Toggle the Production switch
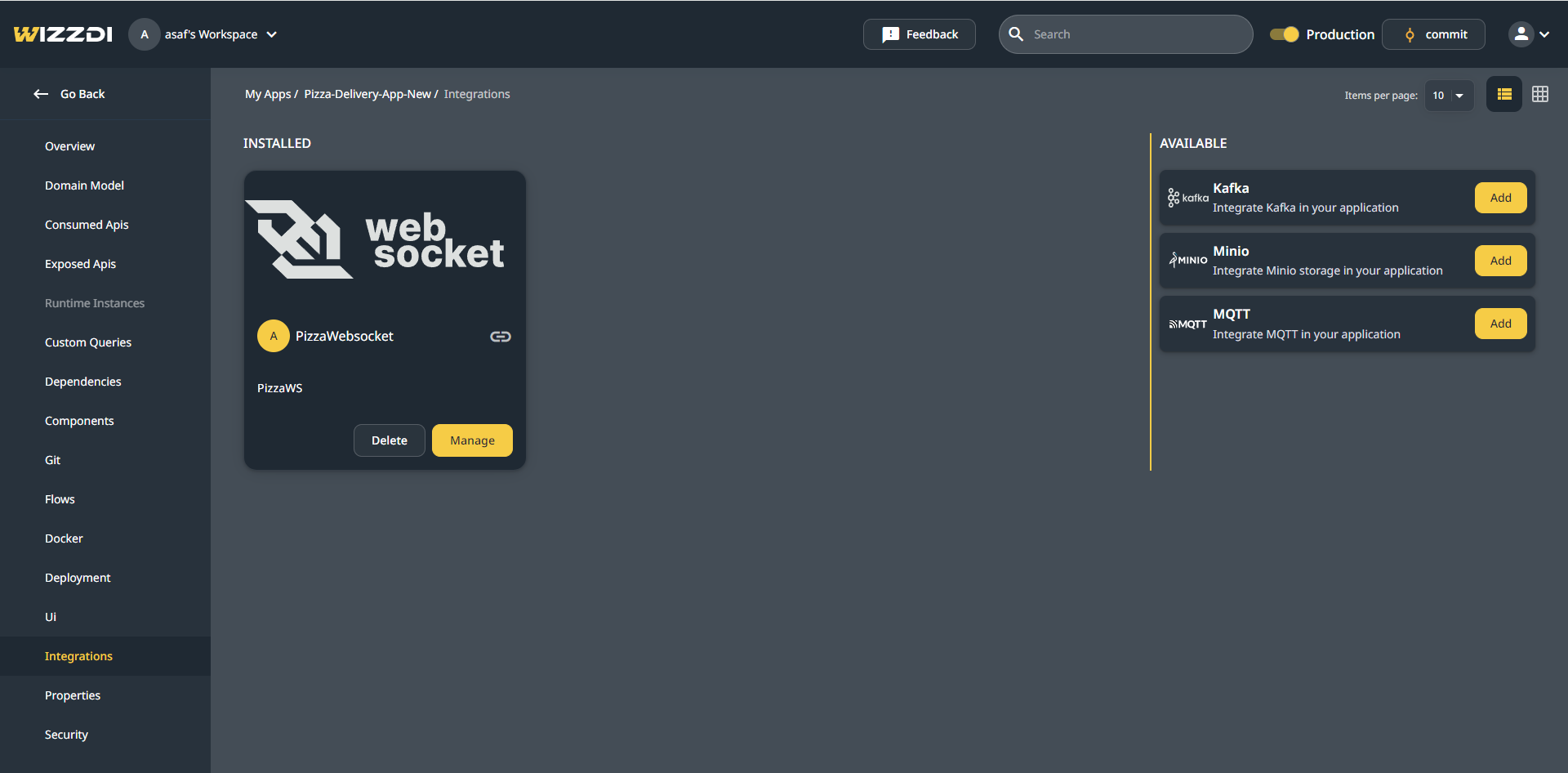This screenshot has width=1568, height=773. (x=1284, y=34)
